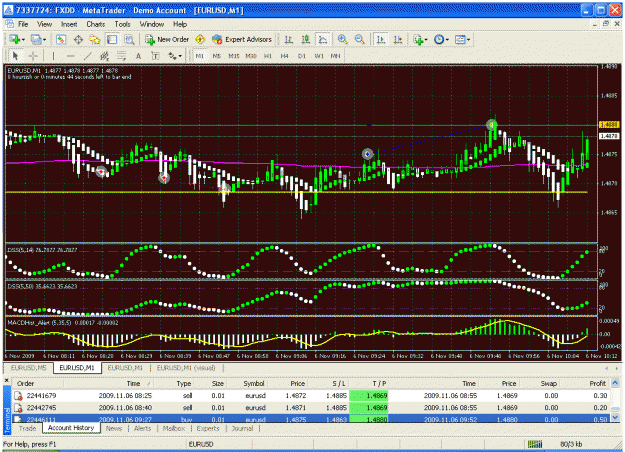Open the News terminal tab
625x452 pixels.
click(114, 428)
